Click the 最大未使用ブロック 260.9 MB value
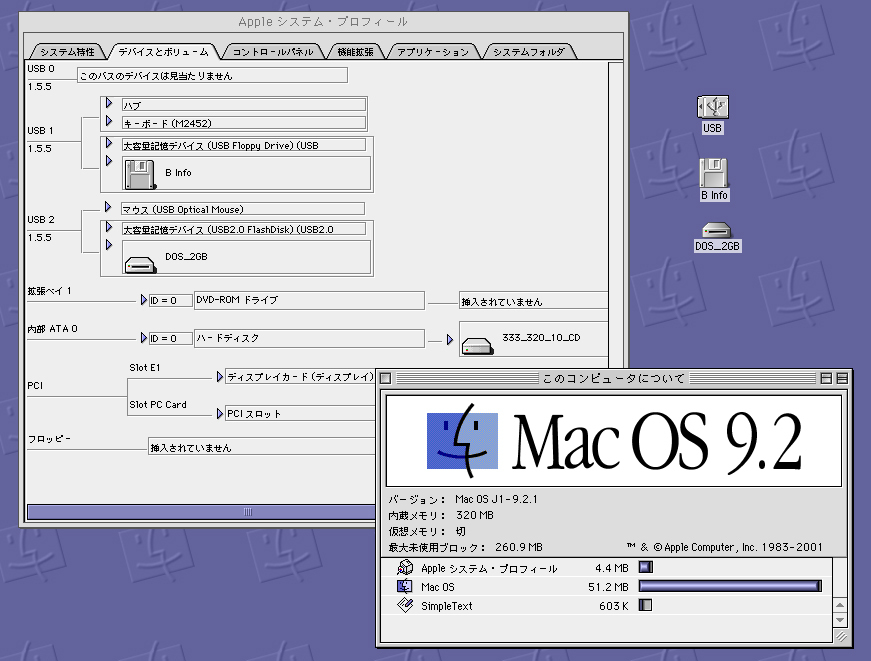 519,547
